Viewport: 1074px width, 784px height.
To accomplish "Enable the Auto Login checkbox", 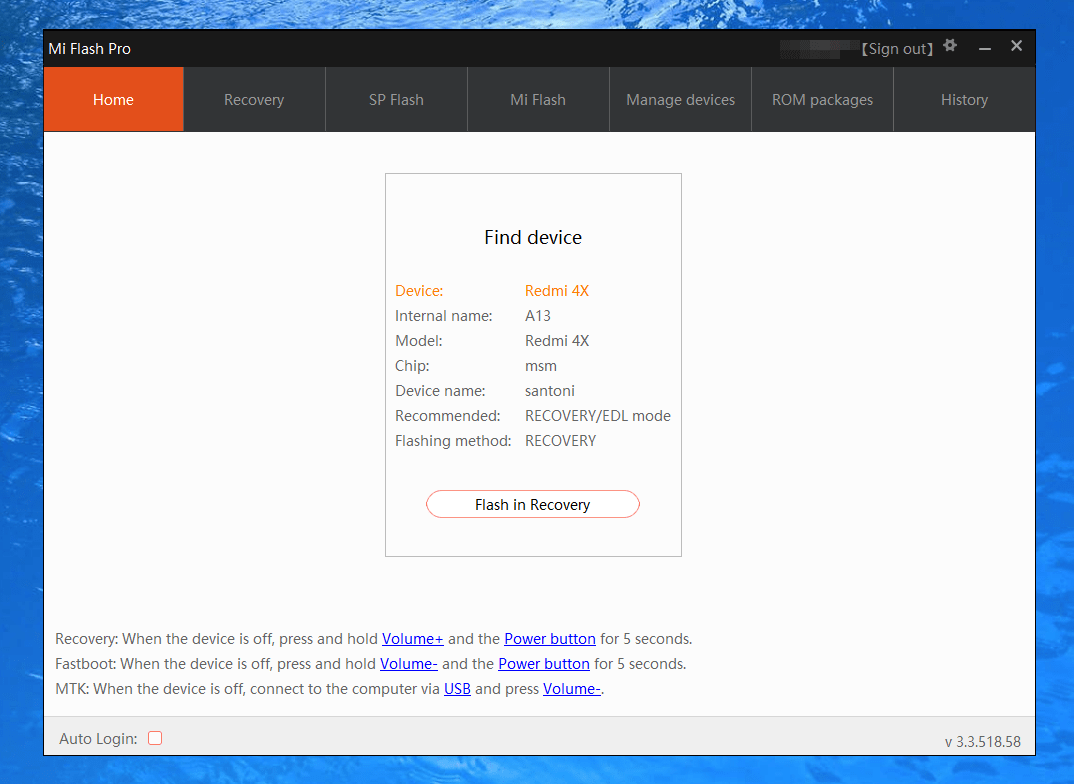I will (x=155, y=738).
